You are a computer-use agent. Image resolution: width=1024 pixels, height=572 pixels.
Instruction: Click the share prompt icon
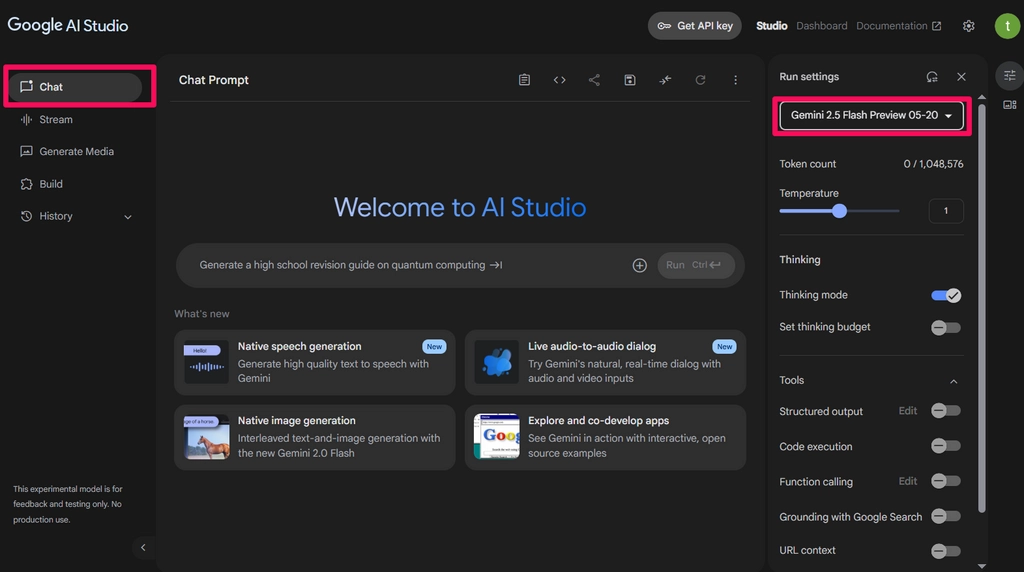[x=594, y=80]
